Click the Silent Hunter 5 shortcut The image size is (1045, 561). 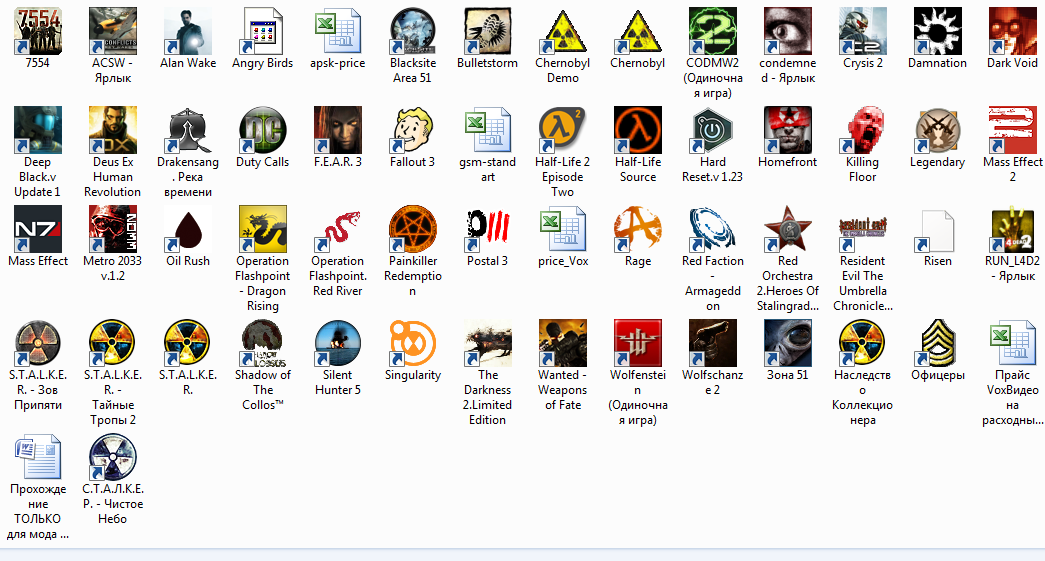pos(338,343)
